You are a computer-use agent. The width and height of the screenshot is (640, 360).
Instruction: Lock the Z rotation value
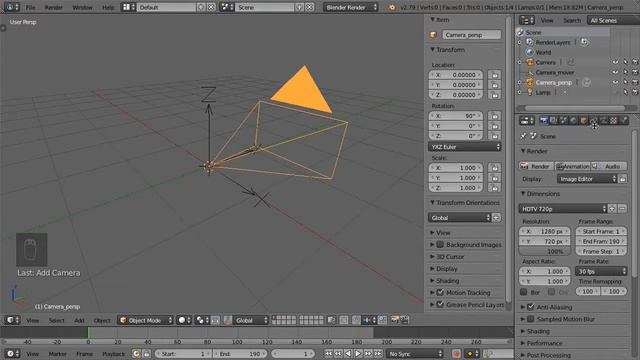[x=495, y=136]
